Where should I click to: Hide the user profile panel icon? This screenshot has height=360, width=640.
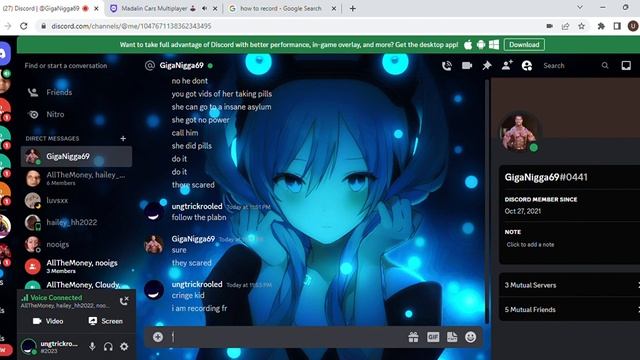527,66
